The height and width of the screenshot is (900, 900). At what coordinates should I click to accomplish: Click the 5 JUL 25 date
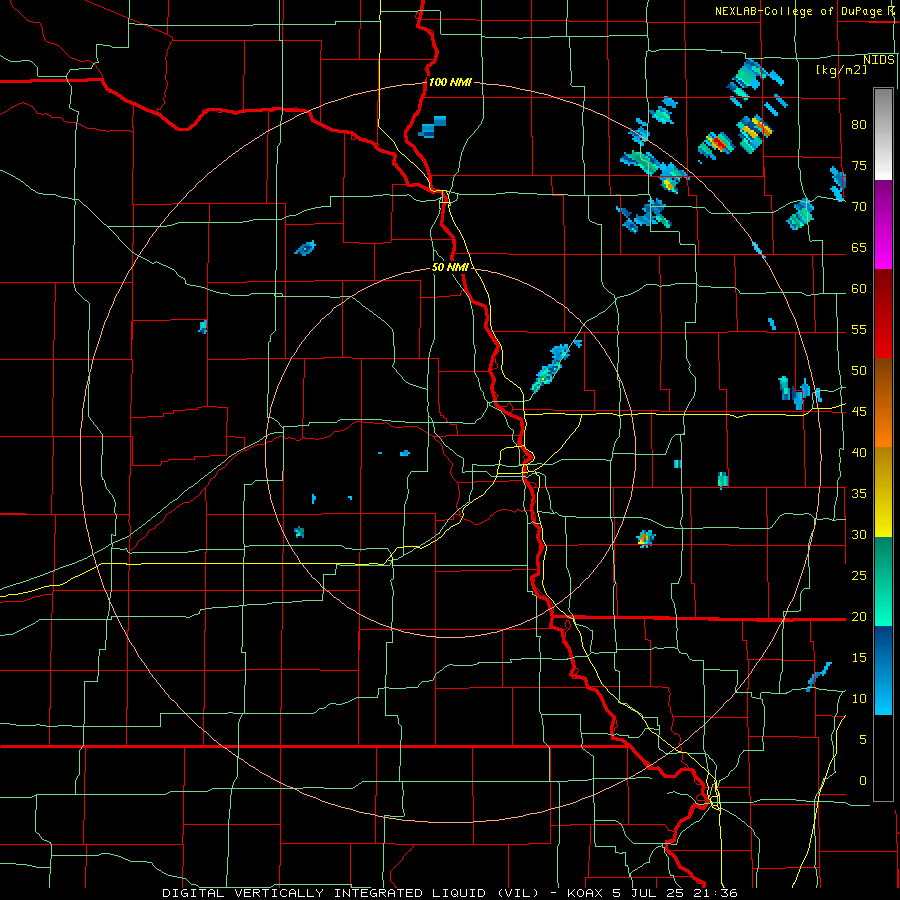pos(651,893)
